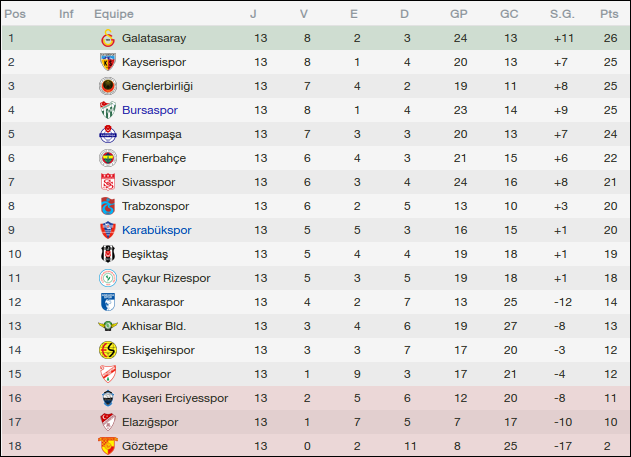This screenshot has height=457, width=631.
Task: Click the Kayserispor club badge
Action: (x=107, y=62)
